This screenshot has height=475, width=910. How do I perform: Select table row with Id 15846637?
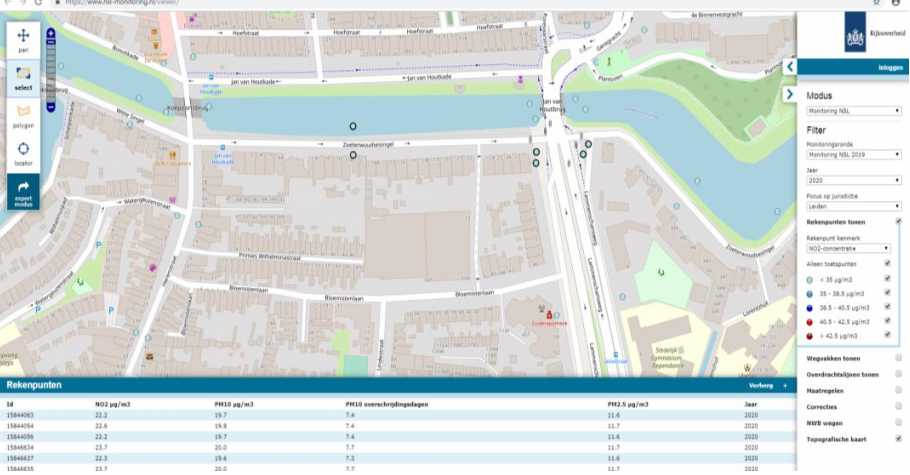pos(398,458)
